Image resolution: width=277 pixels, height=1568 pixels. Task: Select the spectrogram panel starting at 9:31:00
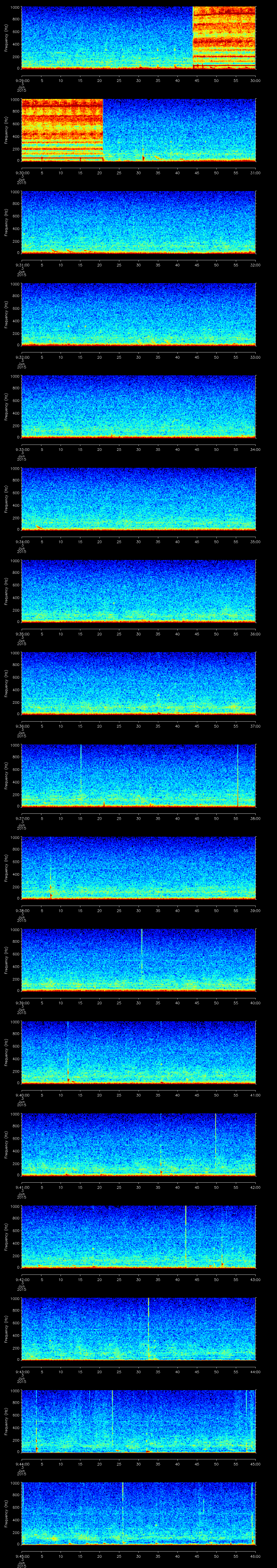[138, 222]
